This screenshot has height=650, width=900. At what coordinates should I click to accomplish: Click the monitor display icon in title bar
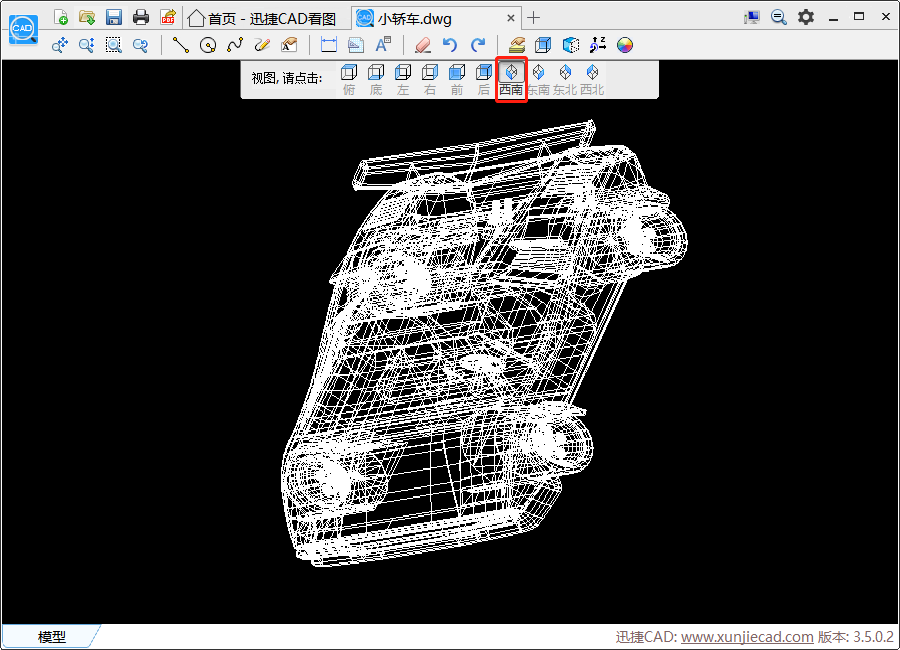[x=751, y=17]
